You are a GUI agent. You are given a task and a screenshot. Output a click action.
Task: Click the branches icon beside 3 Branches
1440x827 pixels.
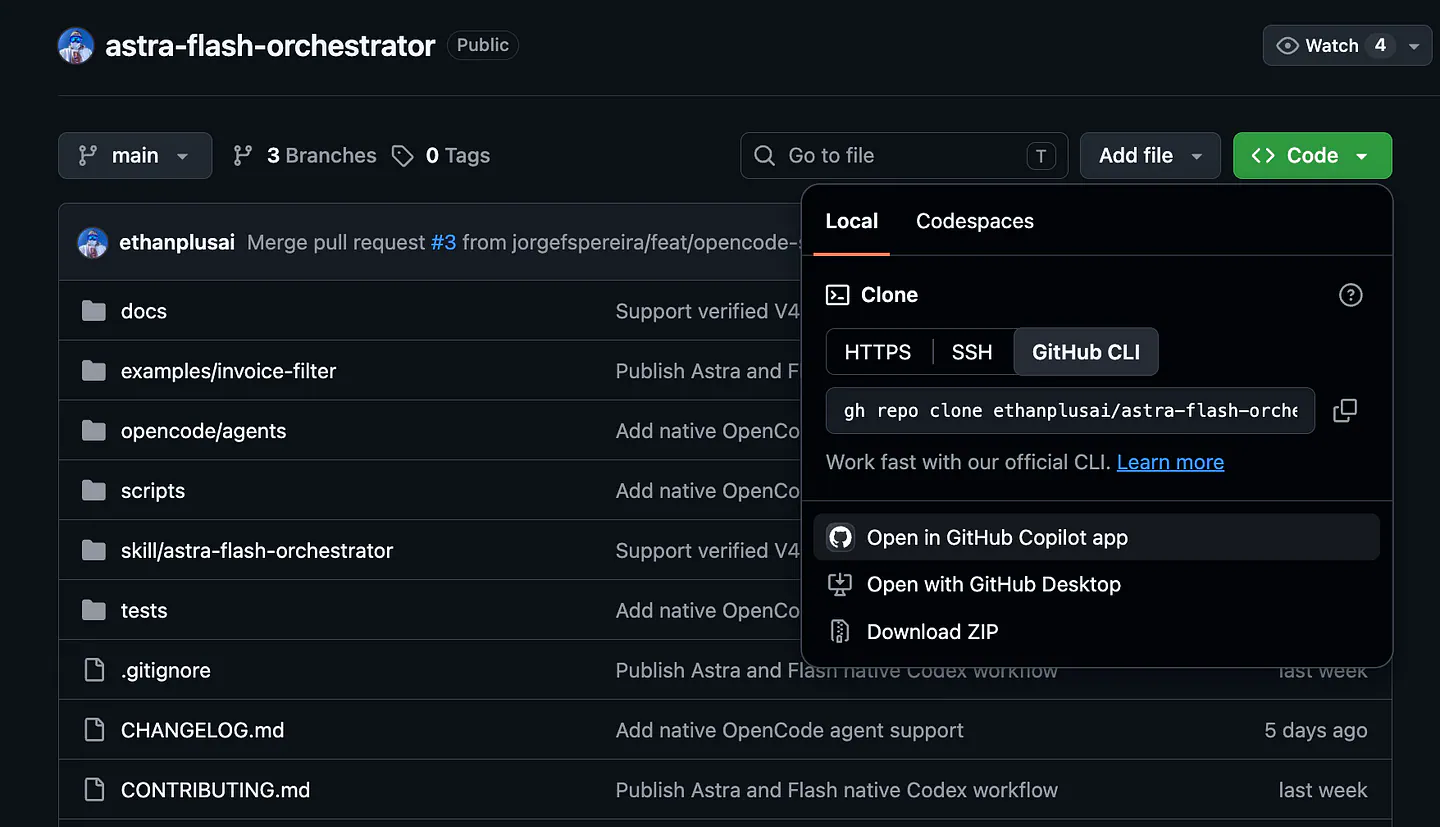point(243,155)
